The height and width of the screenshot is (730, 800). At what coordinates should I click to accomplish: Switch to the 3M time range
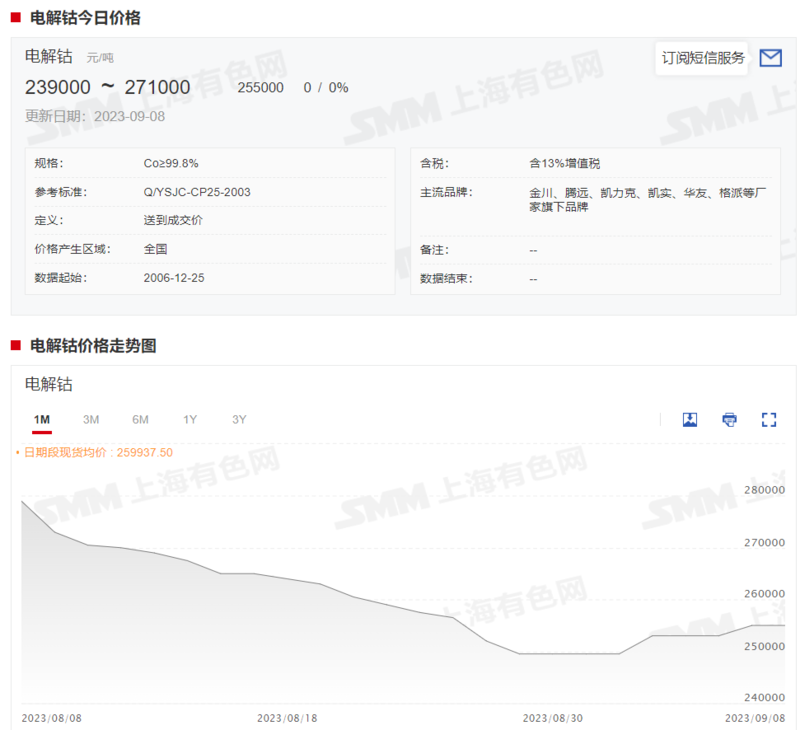point(91,419)
